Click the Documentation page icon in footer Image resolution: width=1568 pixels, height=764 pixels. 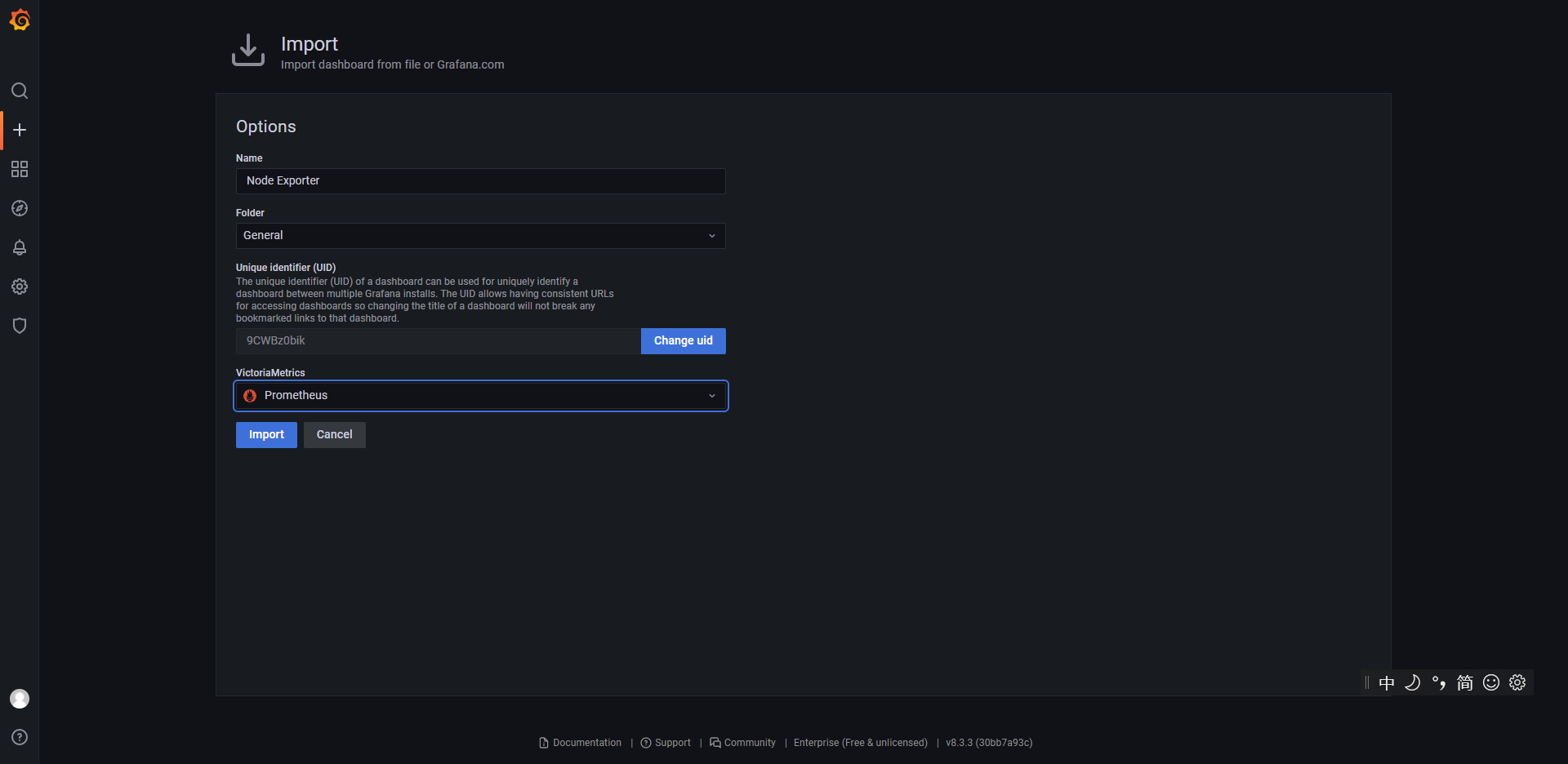point(544,743)
